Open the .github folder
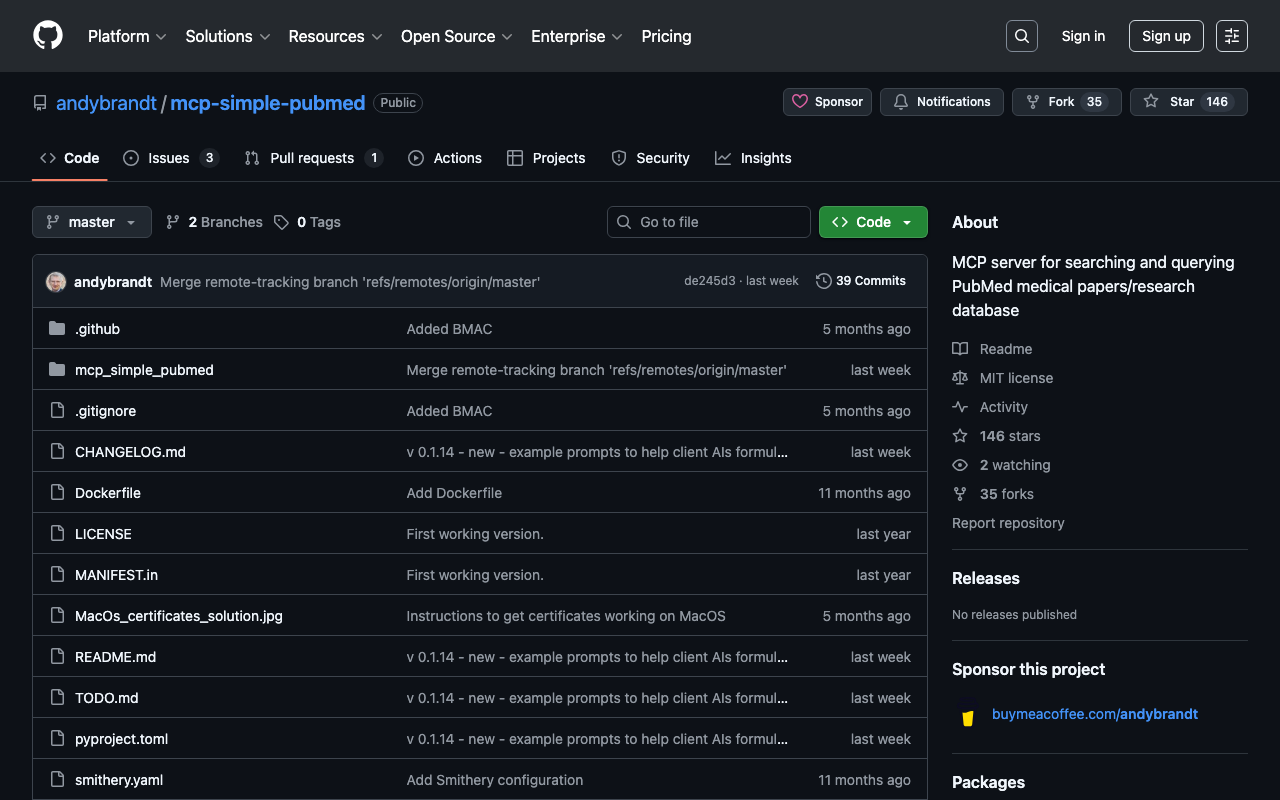This screenshot has height=800, width=1280. coord(97,329)
